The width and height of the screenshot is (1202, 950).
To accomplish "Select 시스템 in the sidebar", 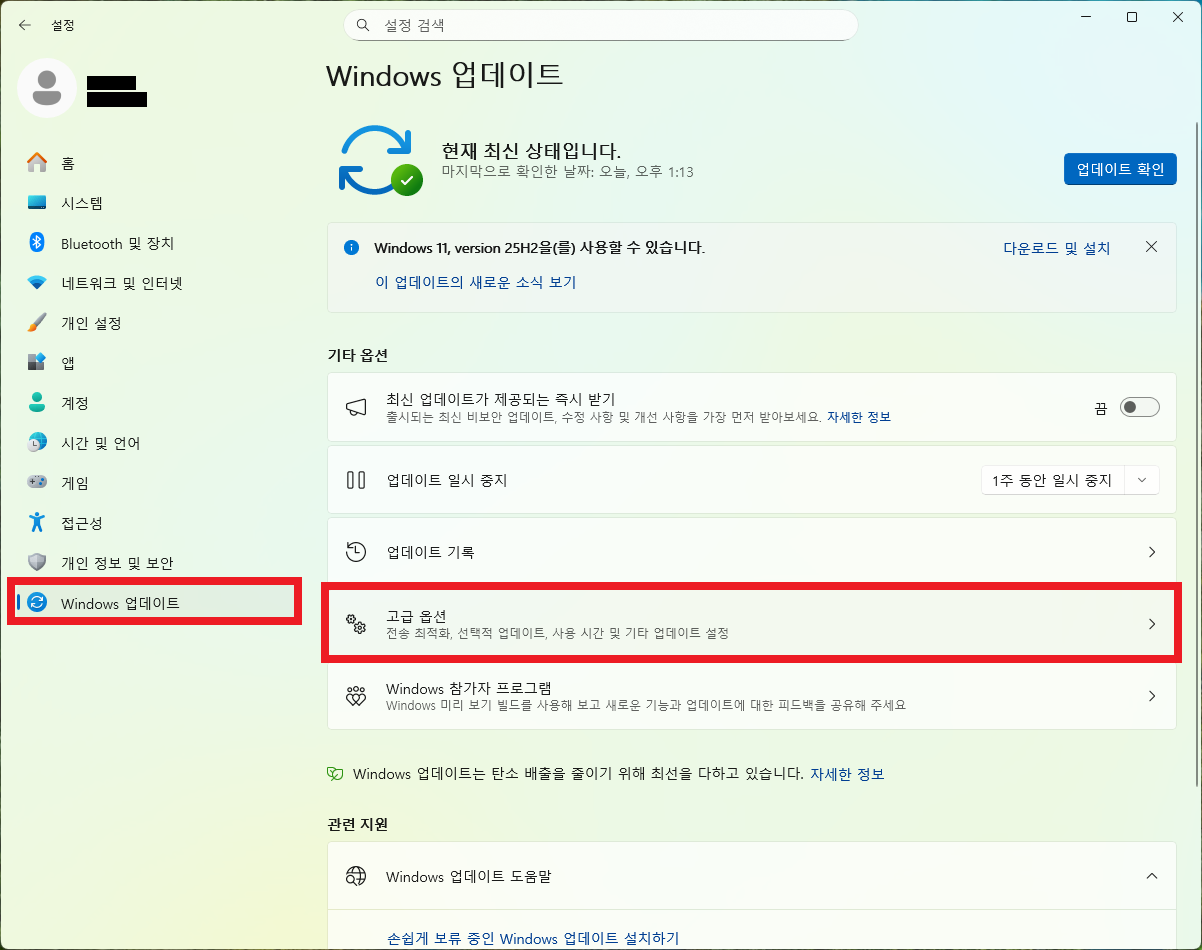I will coord(82,203).
